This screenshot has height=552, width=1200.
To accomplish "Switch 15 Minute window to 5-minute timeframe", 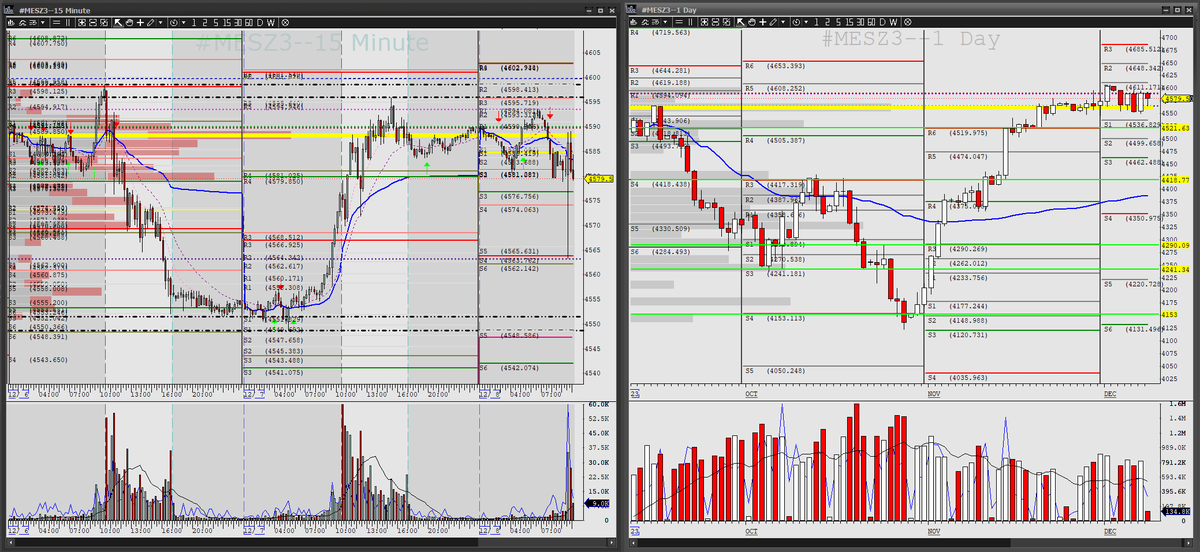I will point(216,22).
